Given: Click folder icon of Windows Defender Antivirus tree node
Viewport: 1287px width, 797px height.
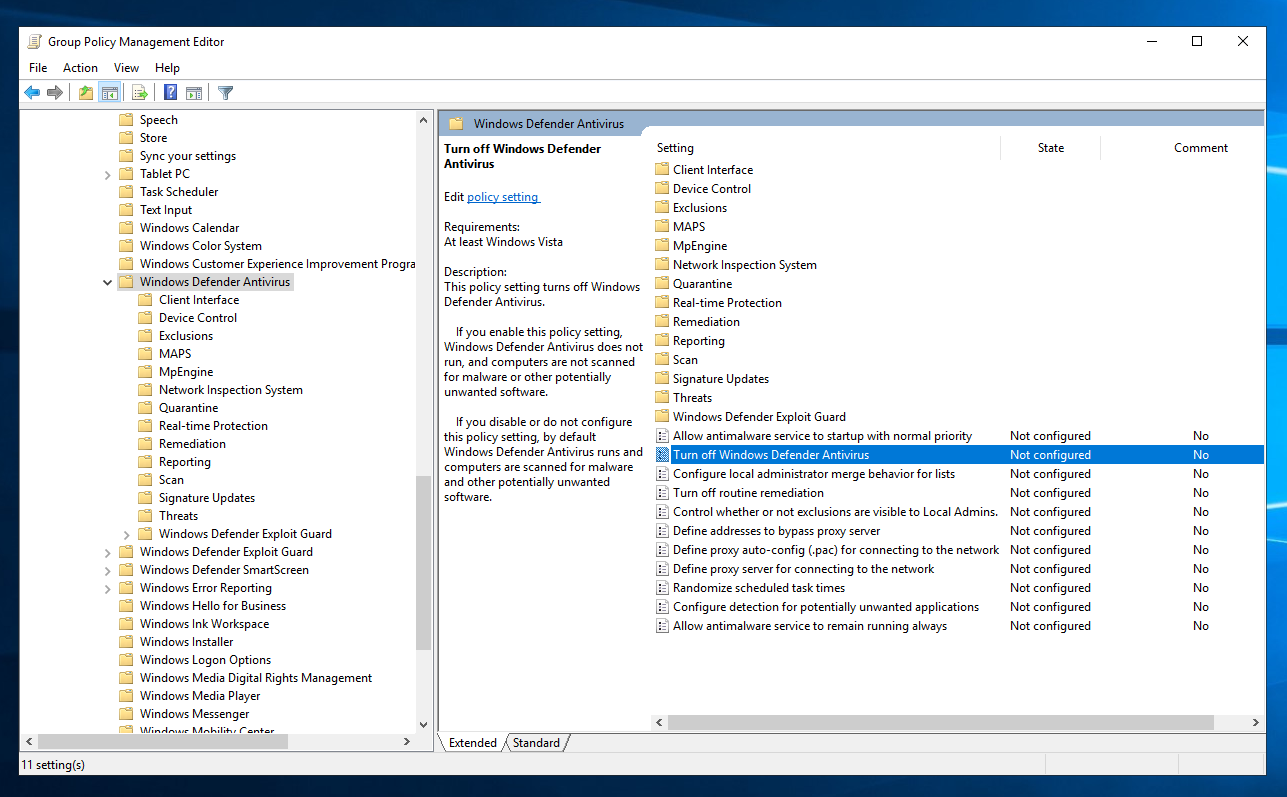Looking at the screenshot, I should pyautogui.click(x=126, y=282).
